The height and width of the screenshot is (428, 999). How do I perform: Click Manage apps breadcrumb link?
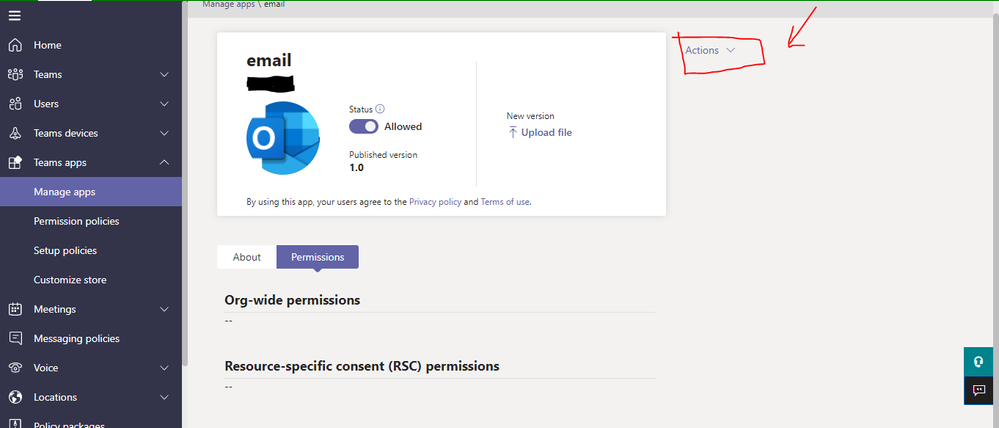coord(229,4)
